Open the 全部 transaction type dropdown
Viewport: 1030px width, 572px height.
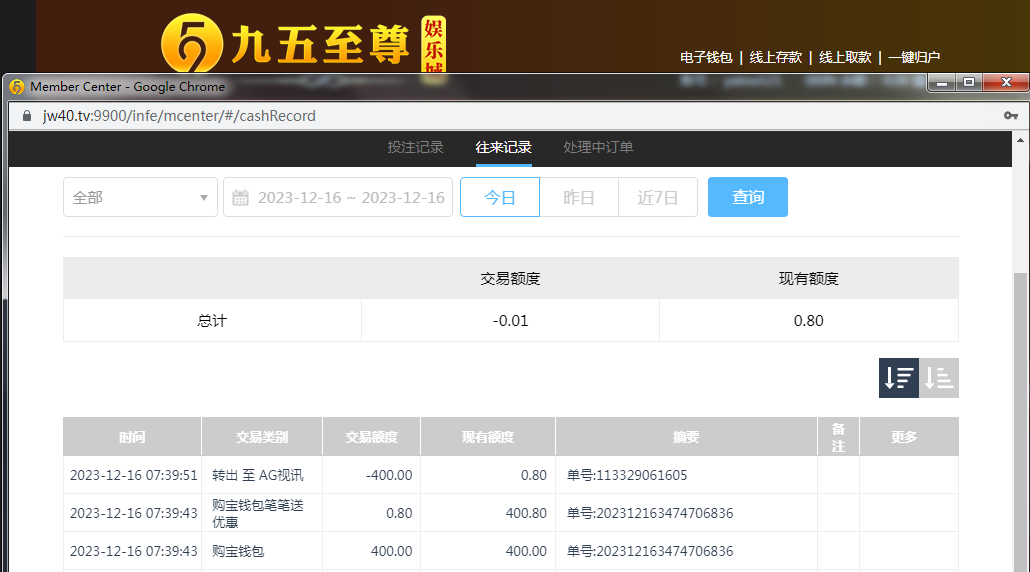pyautogui.click(x=140, y=197)
